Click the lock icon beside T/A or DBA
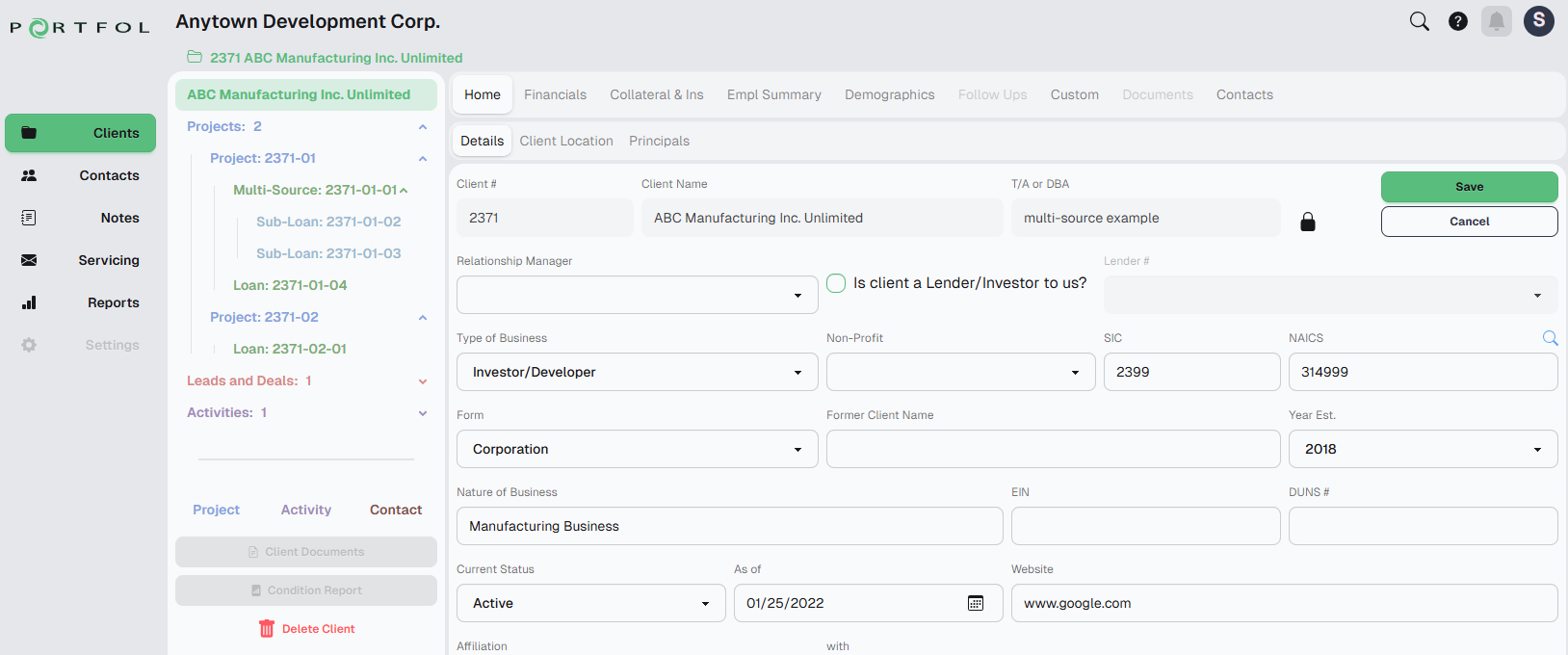The width and height of the screenshot is (1568, 655). [x=1308, y=222]
